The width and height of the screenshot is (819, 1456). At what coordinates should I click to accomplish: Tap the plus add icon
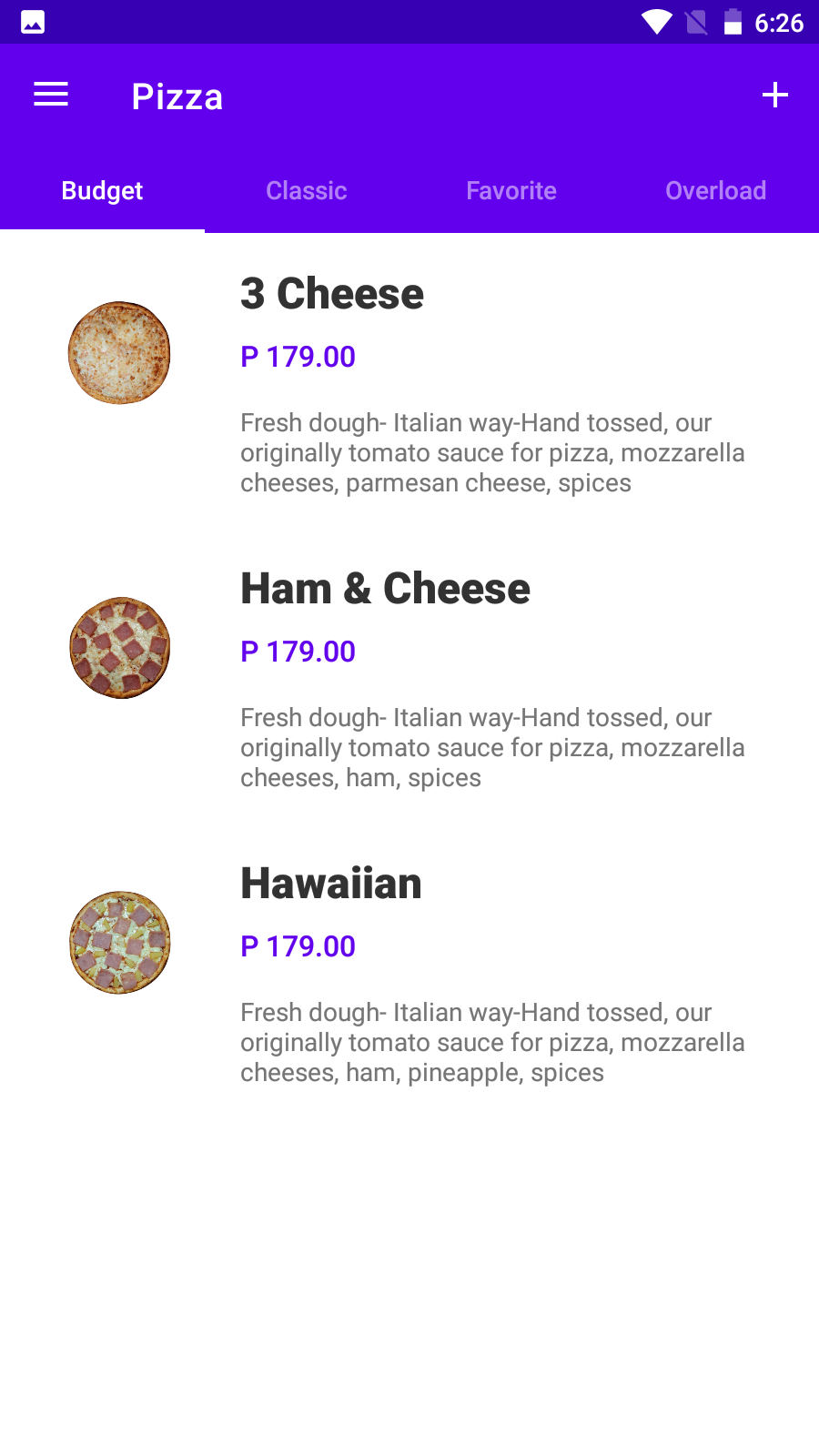tap(774, 95)
